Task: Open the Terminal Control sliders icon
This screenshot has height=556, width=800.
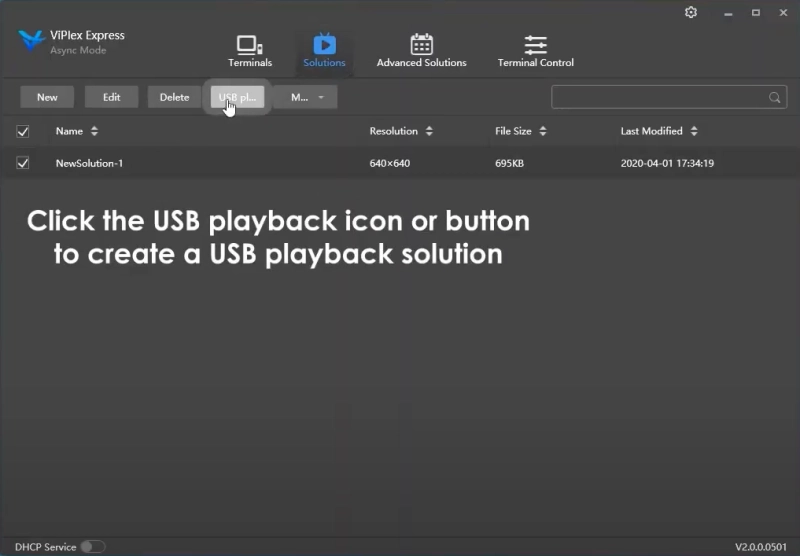Action: 535,46
